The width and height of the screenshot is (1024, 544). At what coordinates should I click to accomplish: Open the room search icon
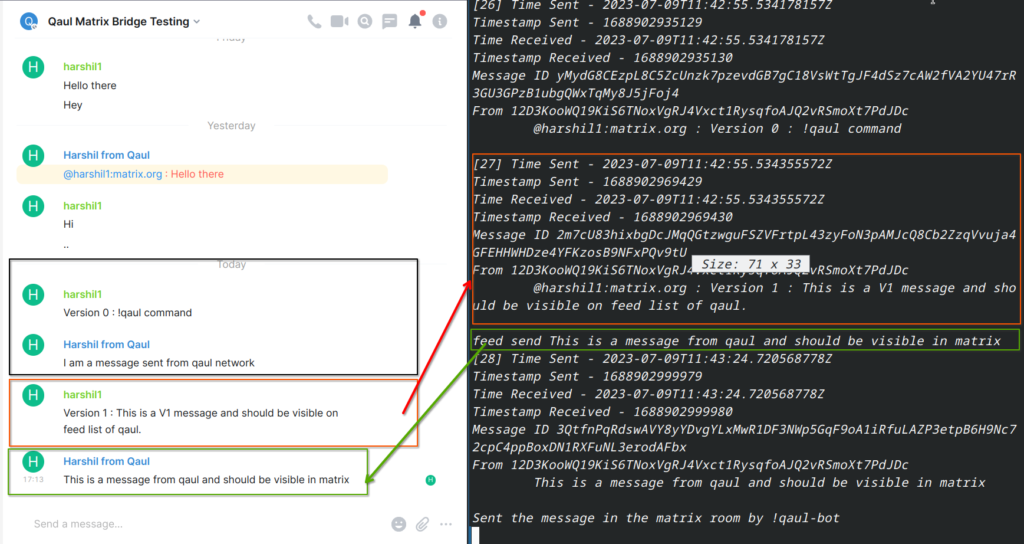pyautogui.click(x=365, y=22)
